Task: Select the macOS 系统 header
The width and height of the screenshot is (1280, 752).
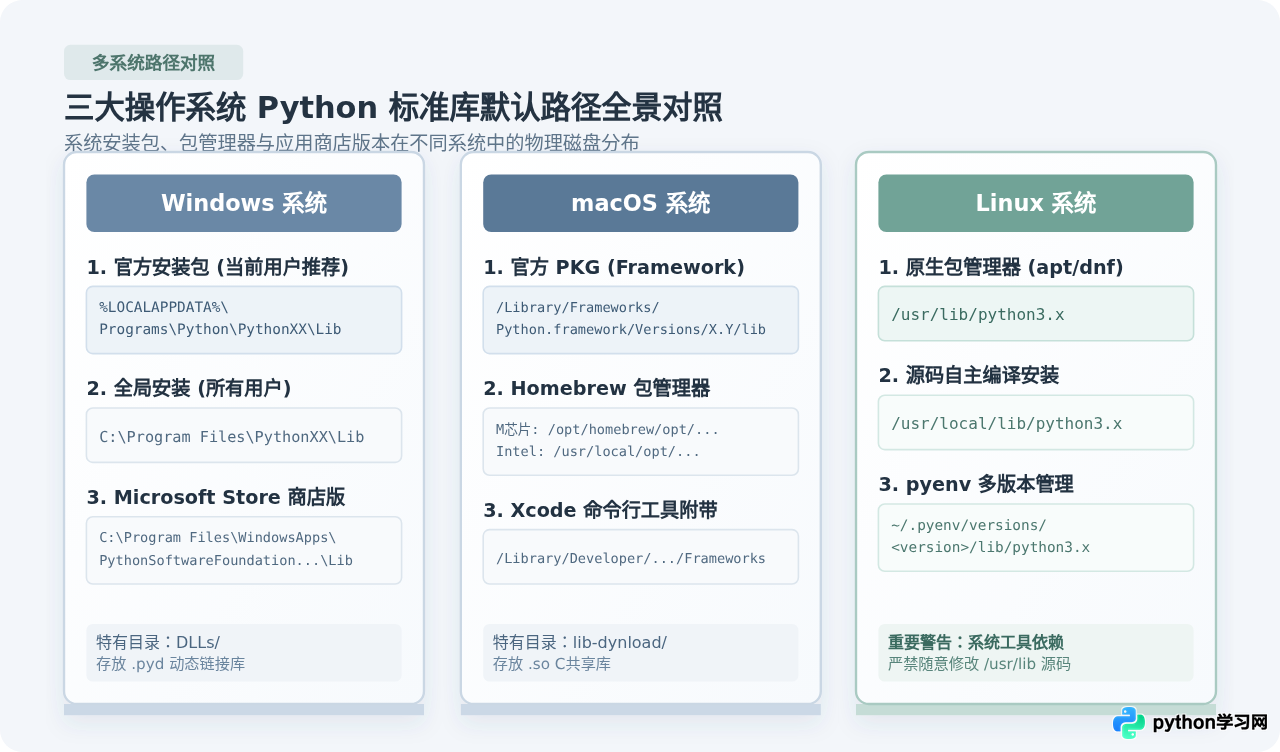Action: coord(640,203)
